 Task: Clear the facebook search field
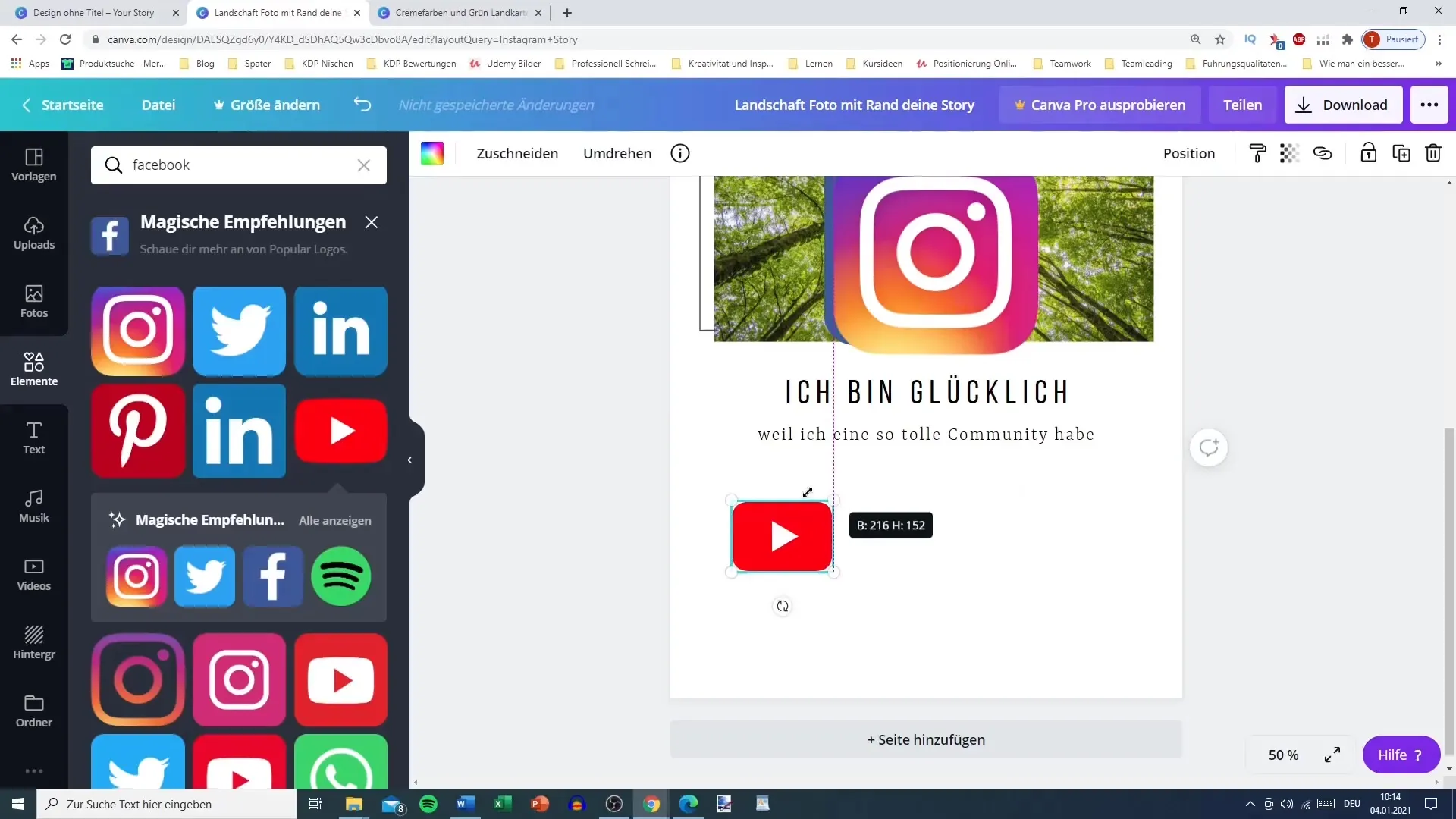[x=364, y=165]
